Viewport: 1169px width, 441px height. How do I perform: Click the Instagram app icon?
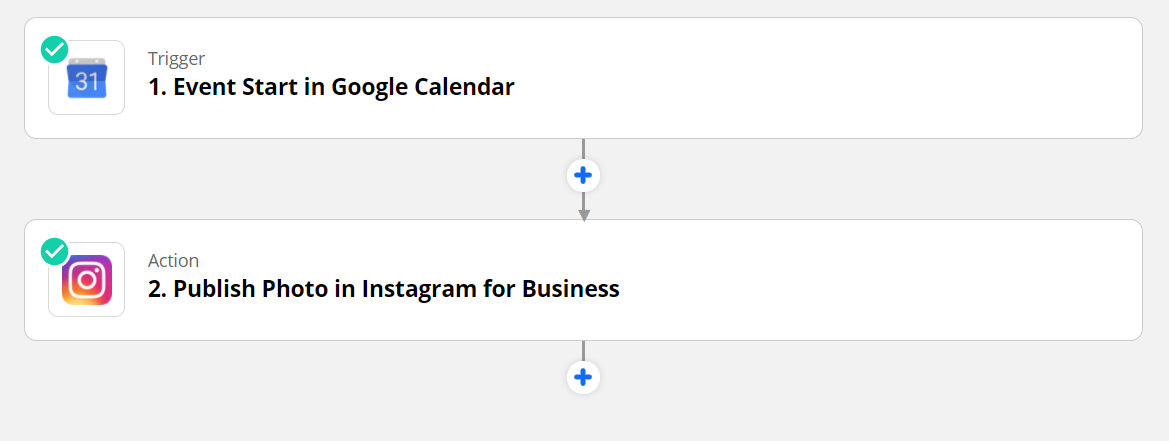click(87, 280)
